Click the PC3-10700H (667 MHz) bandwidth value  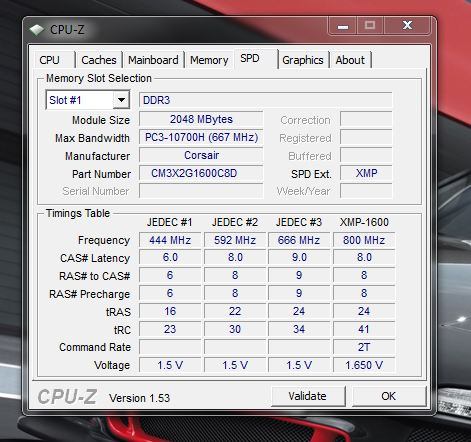click(x=201, y=137)
